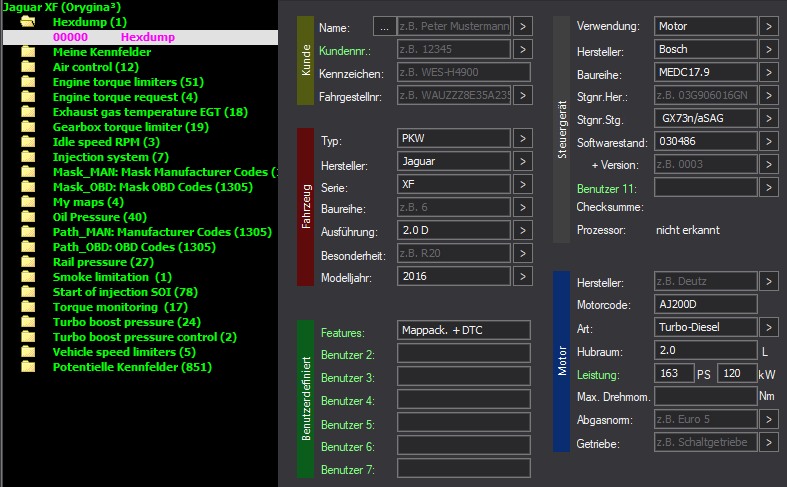Screen dimensions: 787x487
Task: Click folder icon beside Vehicle speed limiters
Action: [x=28, y=352]
